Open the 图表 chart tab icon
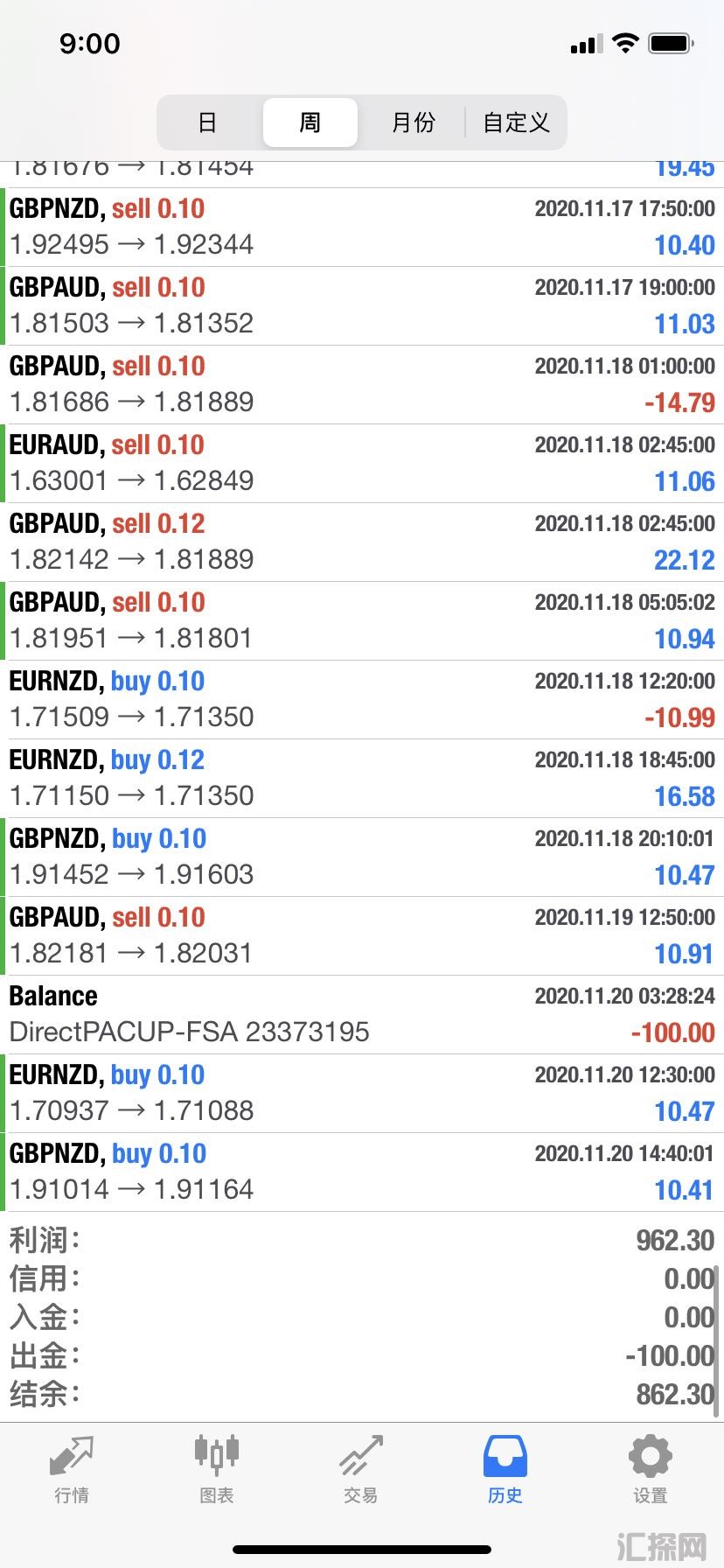Image resolution: width=724 pixels, height=1568 pixels. [x=216, y=1455]
